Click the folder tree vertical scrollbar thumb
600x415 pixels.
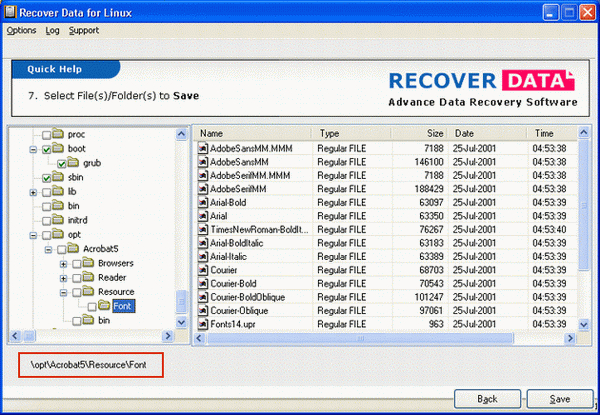[x=182, y=301]
